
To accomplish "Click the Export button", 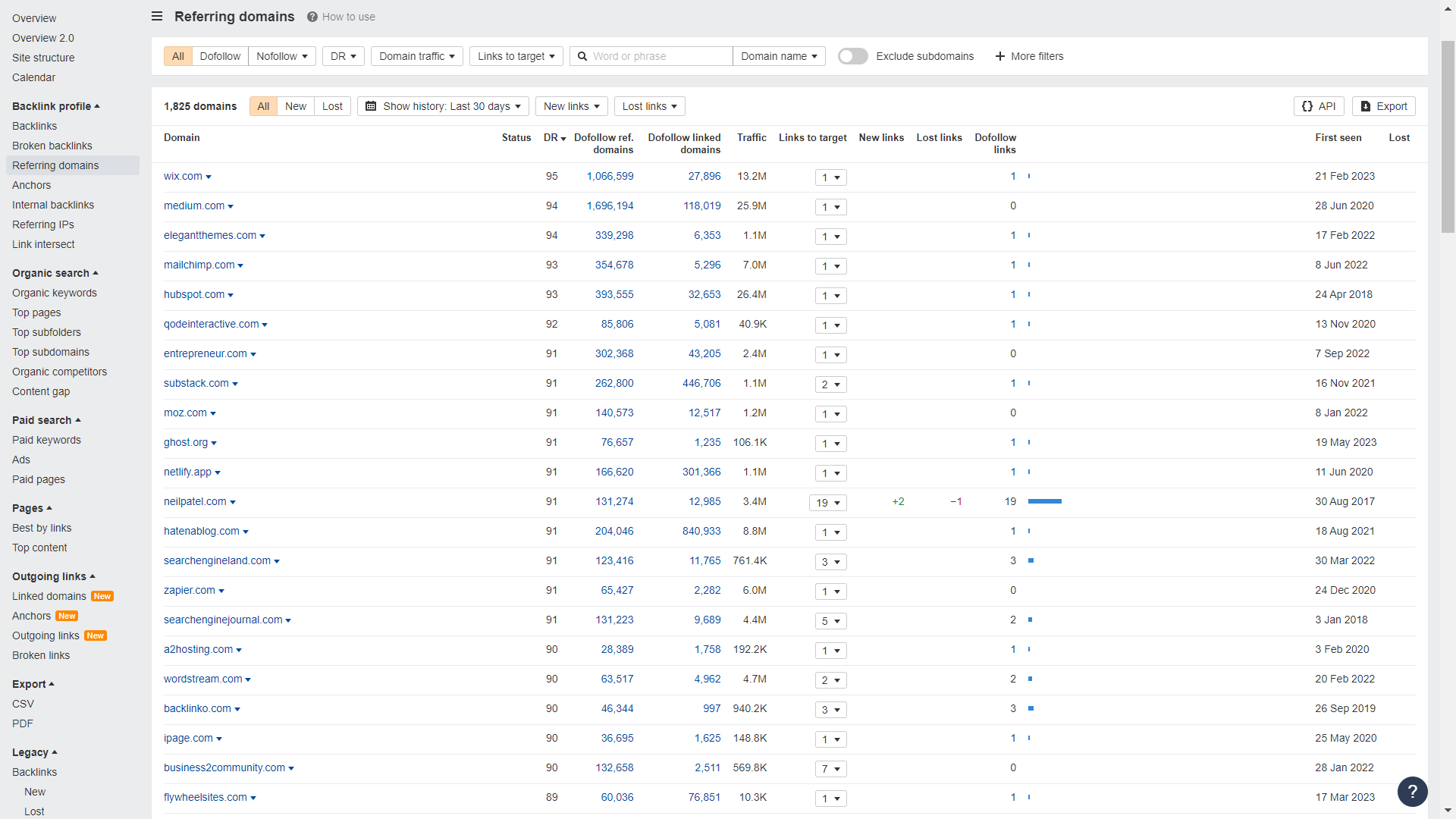I will 1383,106.
